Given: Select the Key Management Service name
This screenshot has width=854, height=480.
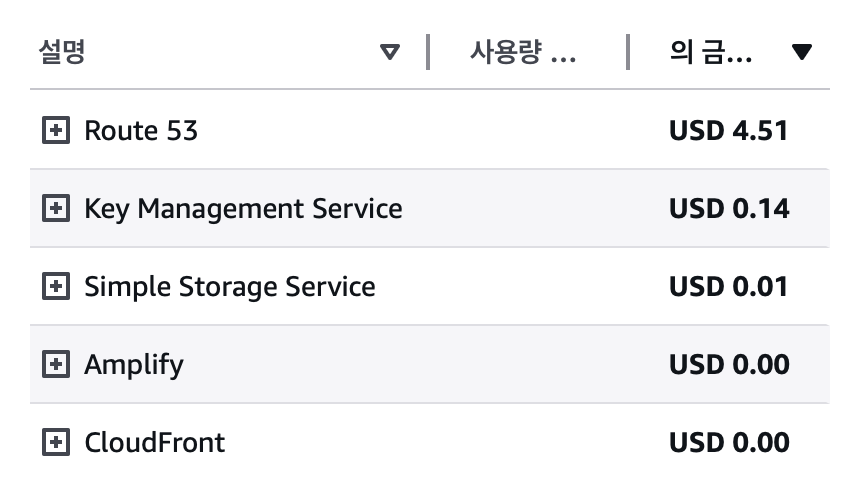Looking at the screenshot, I should [243, 208].
